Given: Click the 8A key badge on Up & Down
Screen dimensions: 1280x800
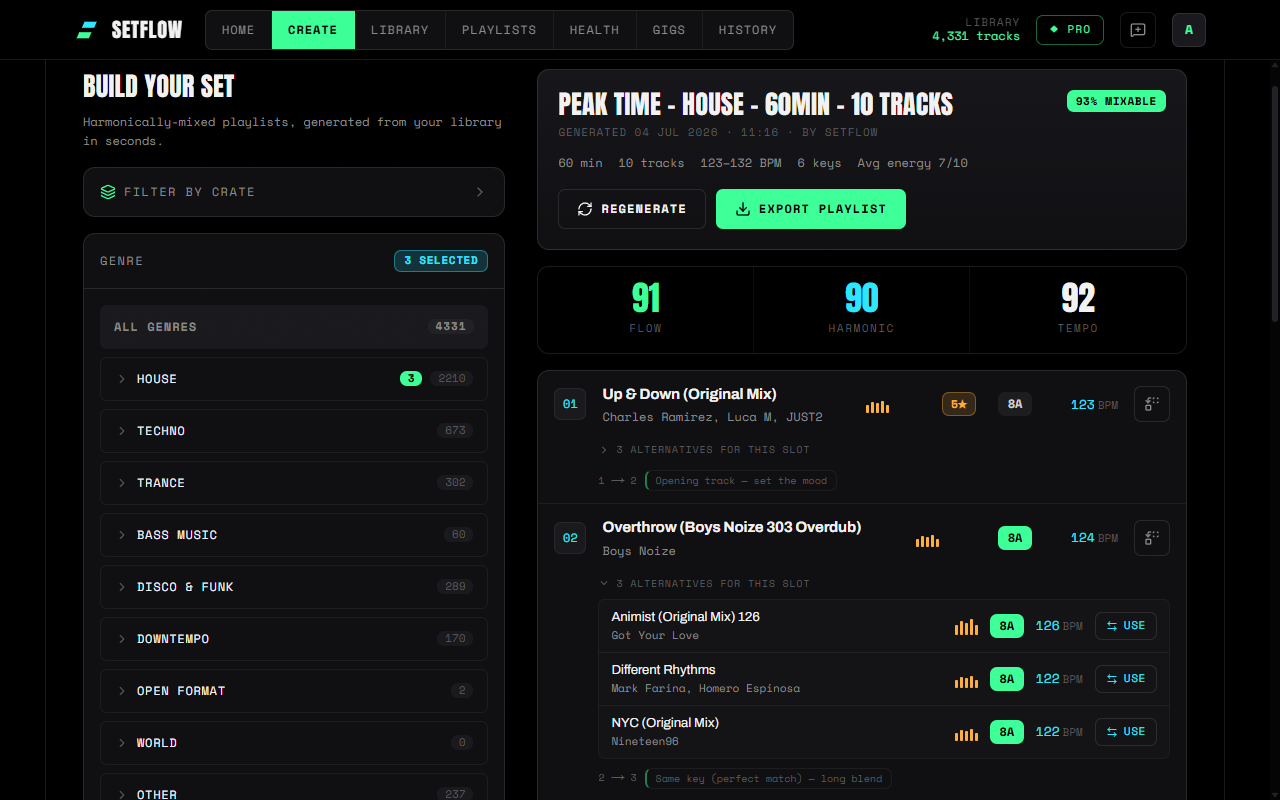Looking at the screenshot, I should [x=1015, y=404].
